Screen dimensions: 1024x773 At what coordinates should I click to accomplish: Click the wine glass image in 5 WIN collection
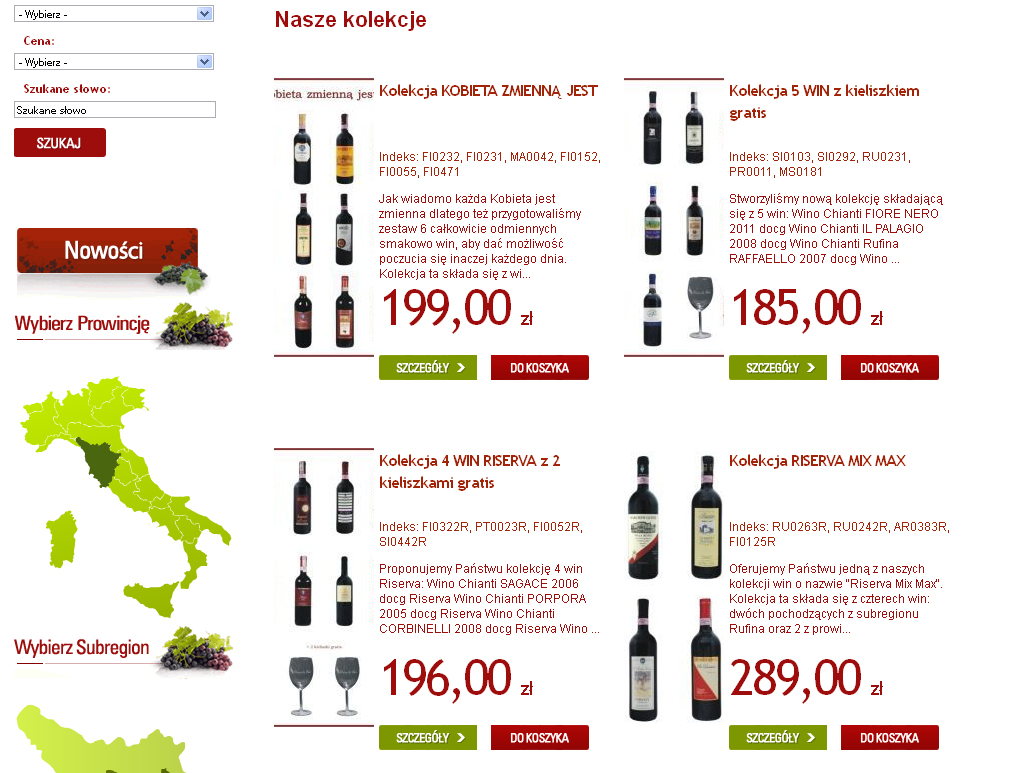click(x=700, y=307)
